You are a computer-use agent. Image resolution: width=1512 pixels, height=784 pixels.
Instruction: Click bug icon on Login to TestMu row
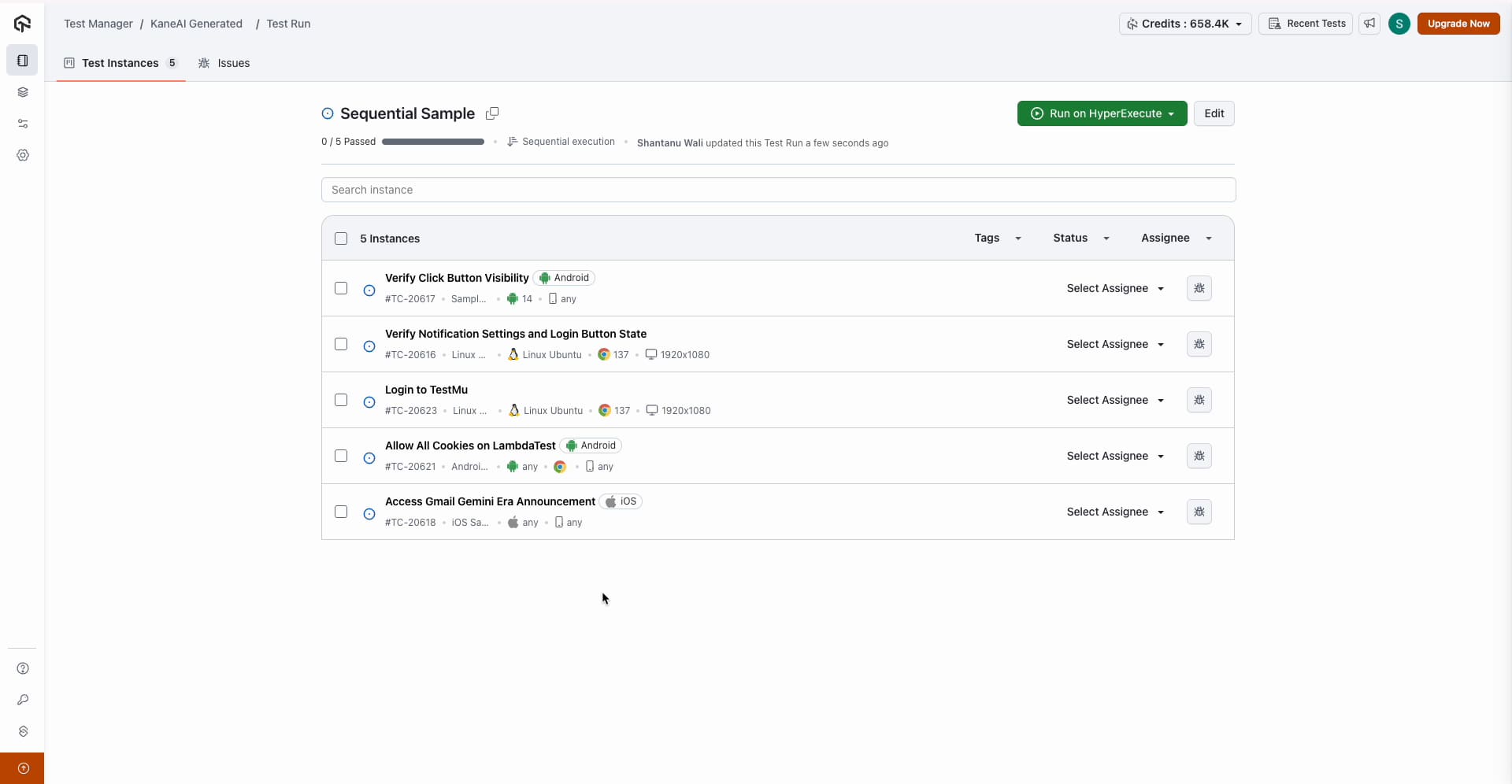[x=1199, y=400]
